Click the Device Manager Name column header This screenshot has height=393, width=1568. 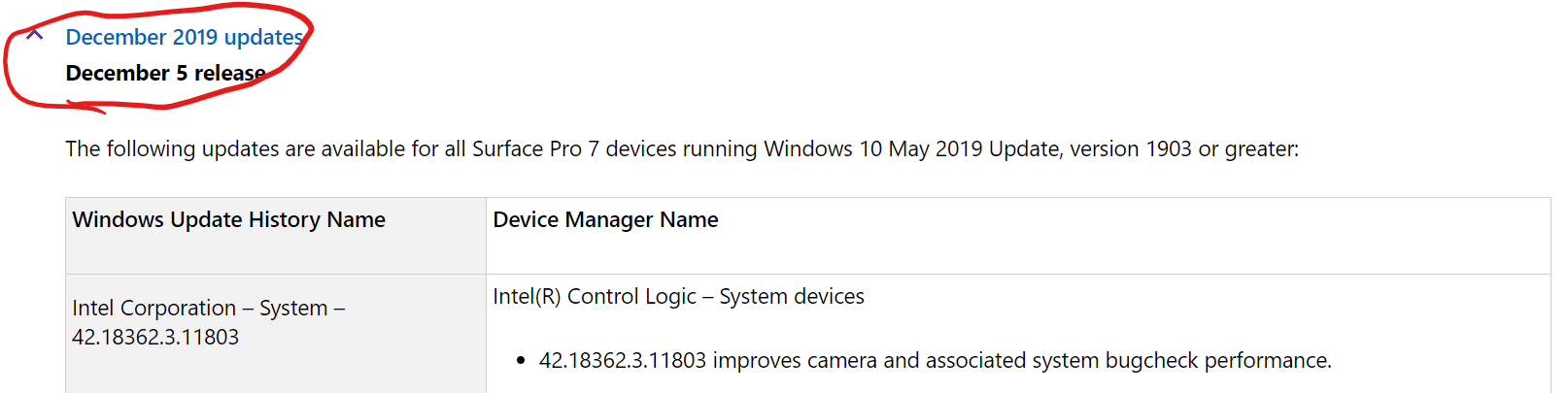(x=605, y=219)
